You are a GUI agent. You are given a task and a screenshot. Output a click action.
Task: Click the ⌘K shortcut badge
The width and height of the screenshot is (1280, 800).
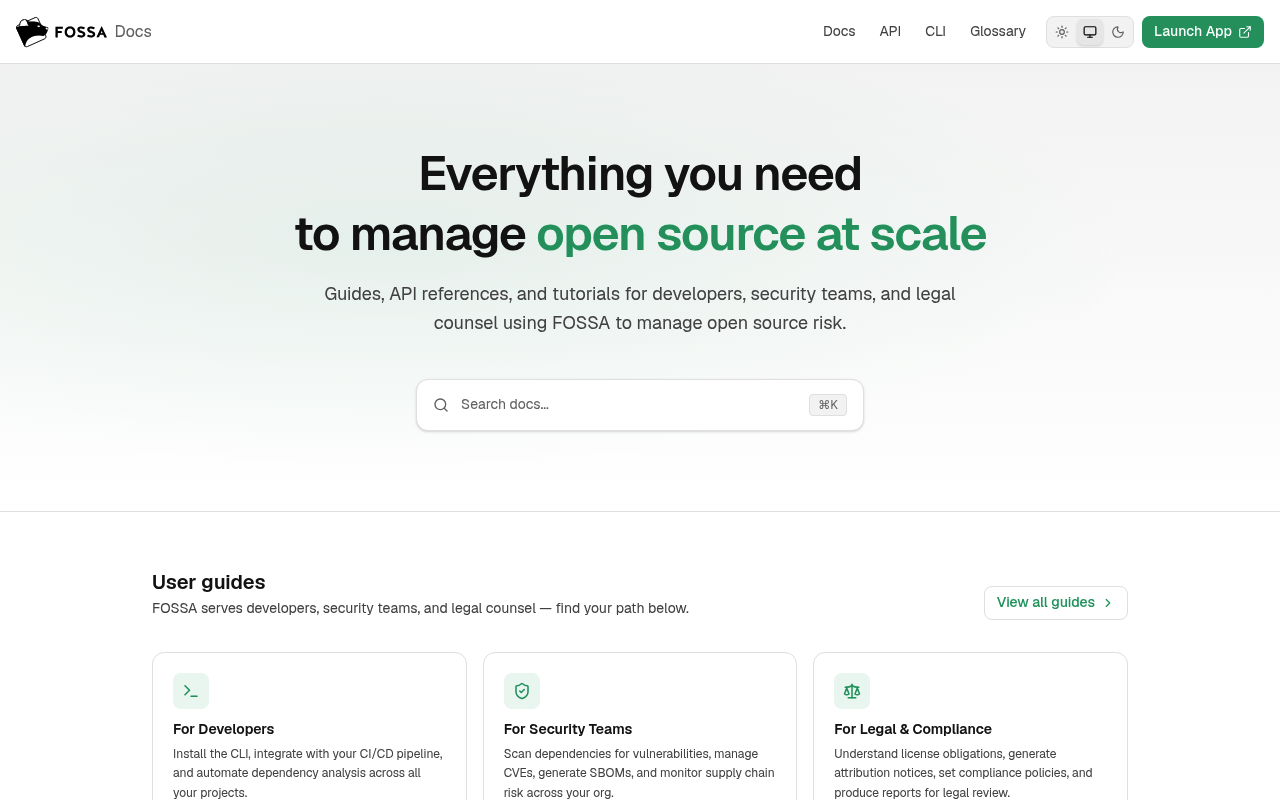tap(828, 405)
